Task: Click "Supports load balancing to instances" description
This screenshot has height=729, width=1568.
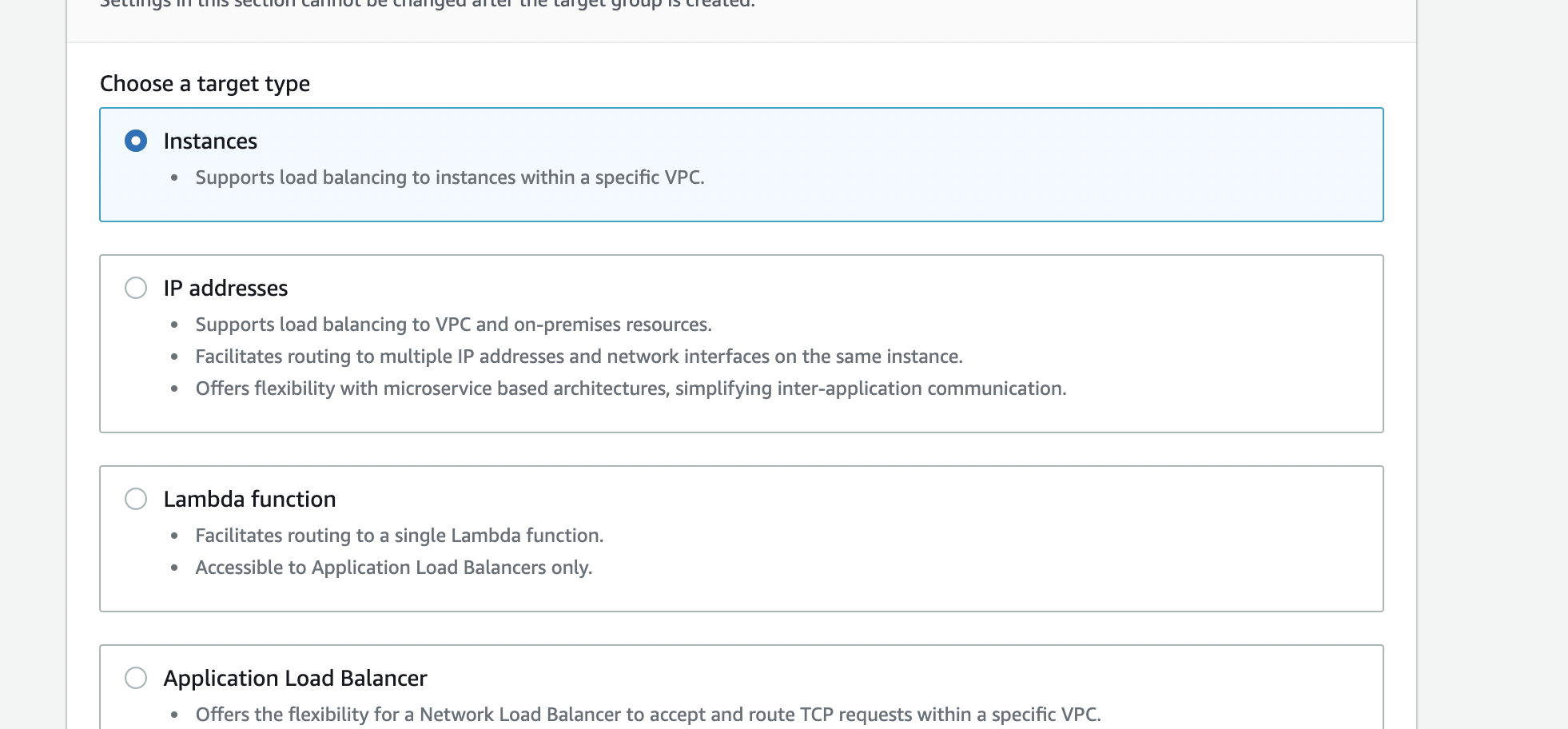Action: 449,177
